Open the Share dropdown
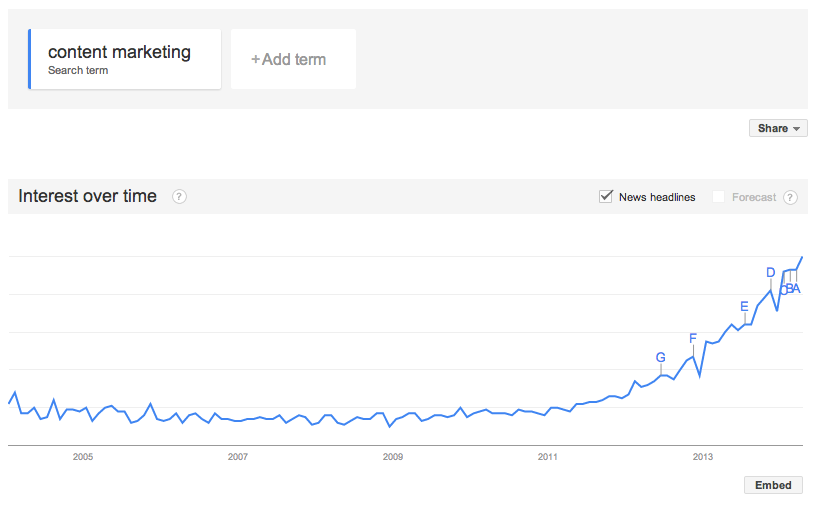 tap(778, 128)
